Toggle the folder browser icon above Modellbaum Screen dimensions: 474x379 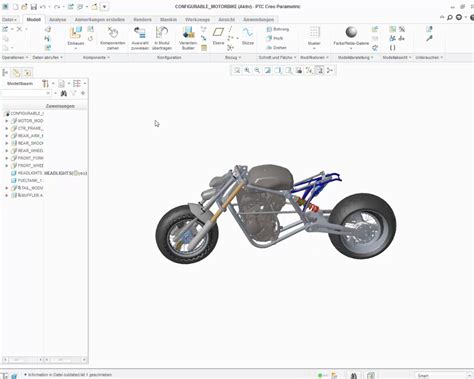[16, 72]
